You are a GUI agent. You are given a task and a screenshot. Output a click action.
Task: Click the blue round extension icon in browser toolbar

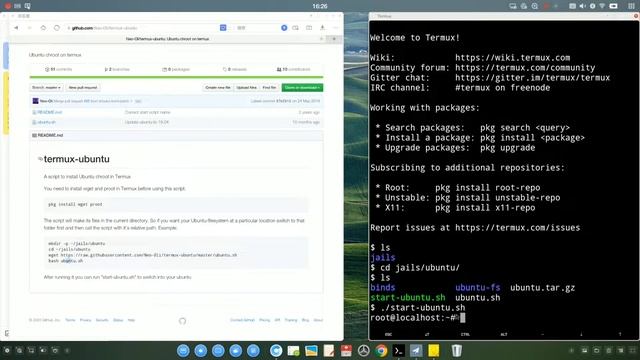coord(284,28)
